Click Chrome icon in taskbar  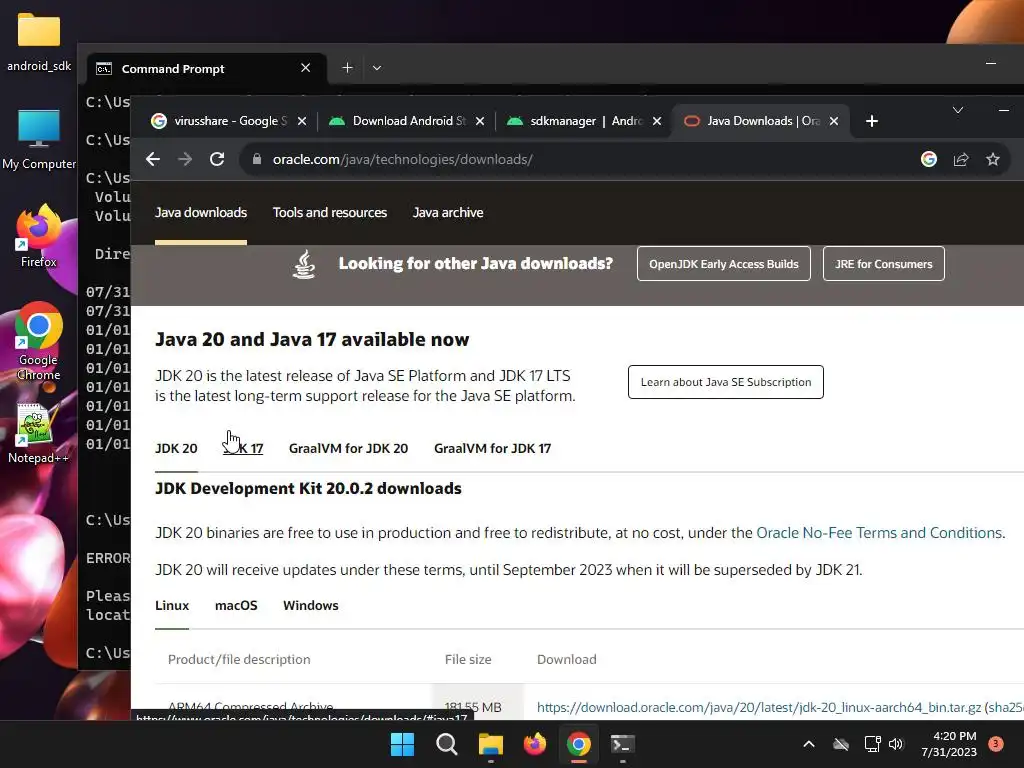coord(579,744)
